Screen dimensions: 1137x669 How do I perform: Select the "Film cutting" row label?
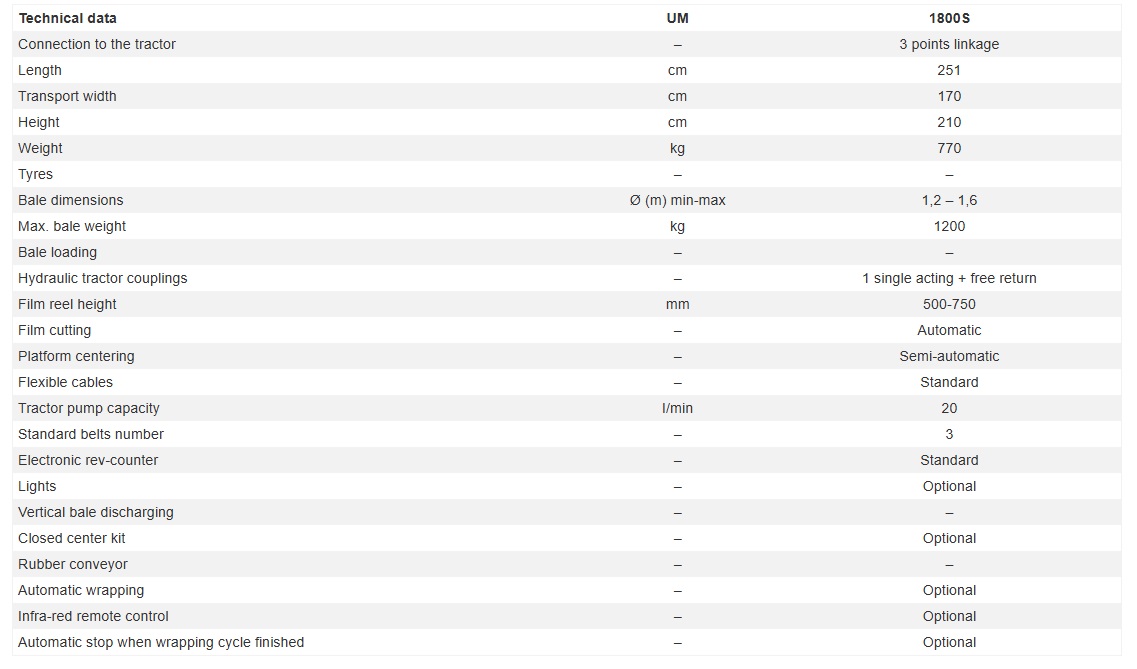[x=54, y=330]
